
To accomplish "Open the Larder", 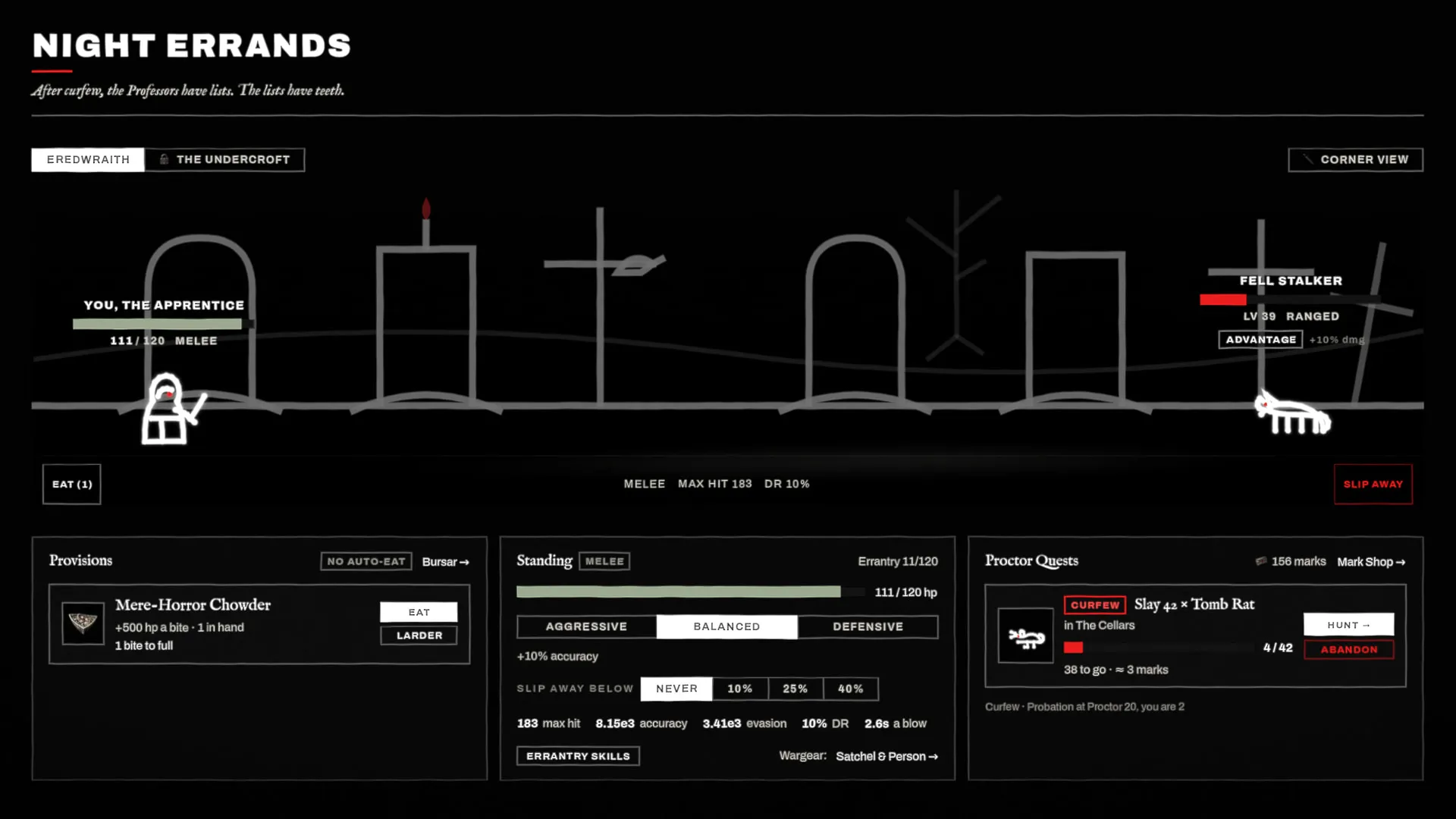I will pyautogui.click(x=419, y=635).
